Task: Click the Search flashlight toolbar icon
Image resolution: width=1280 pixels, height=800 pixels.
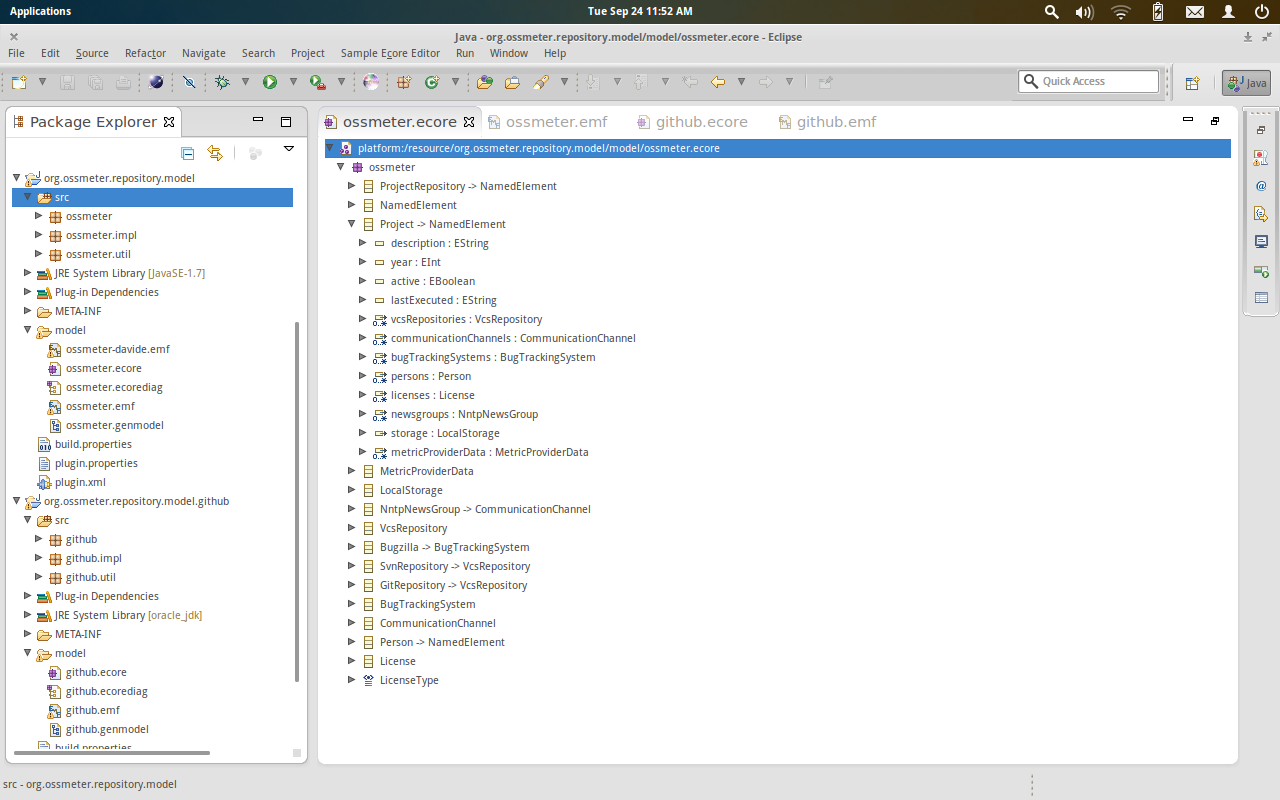Action: 541,82
